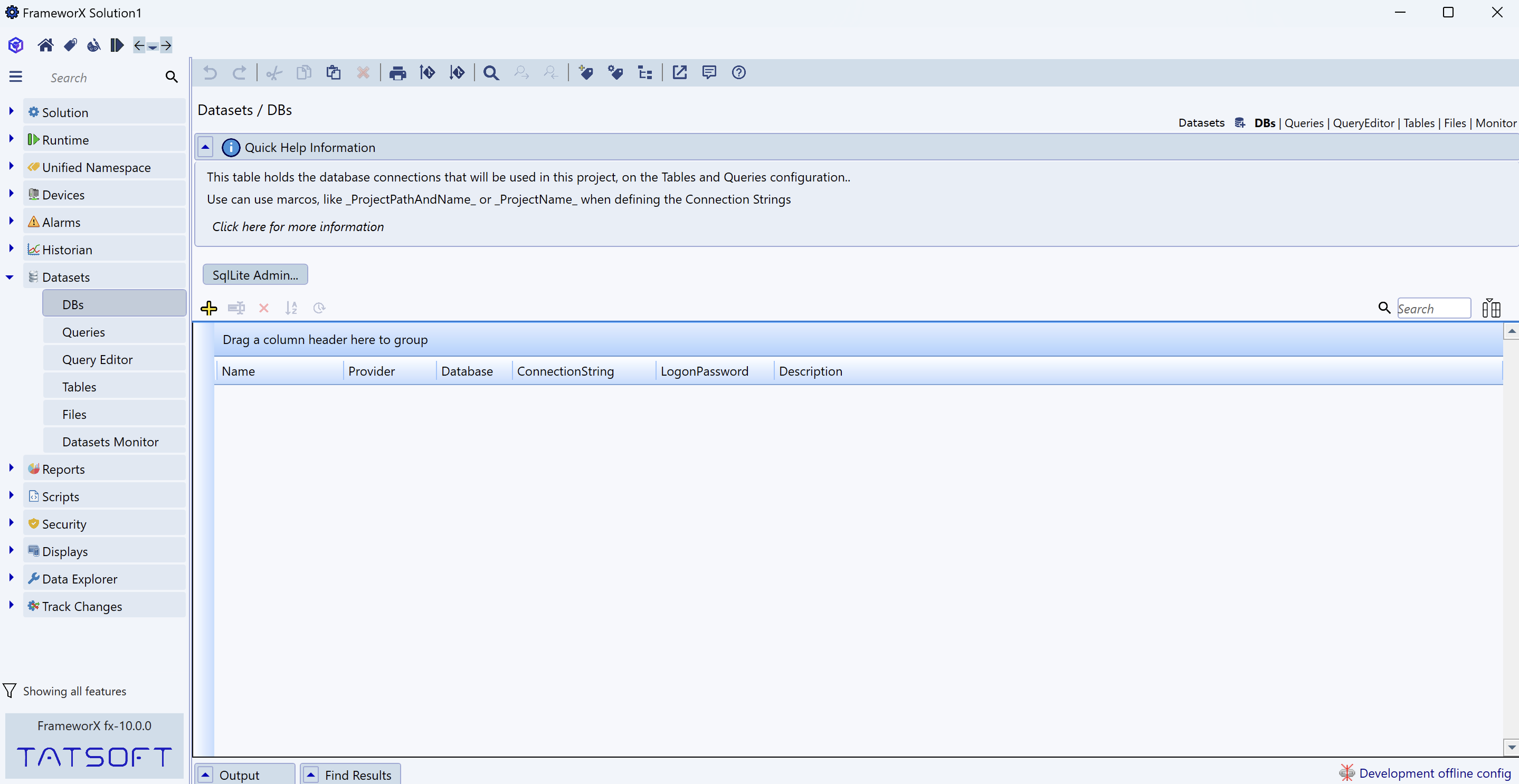1519x784 pixels.
Task: Click the Find next icon
Action: tap(521, 72)
